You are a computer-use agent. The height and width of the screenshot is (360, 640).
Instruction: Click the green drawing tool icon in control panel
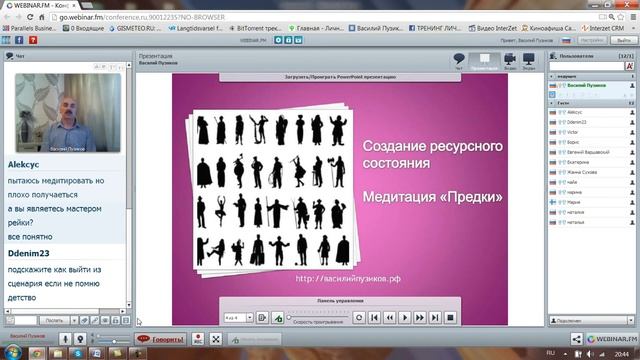coord(278,318)
